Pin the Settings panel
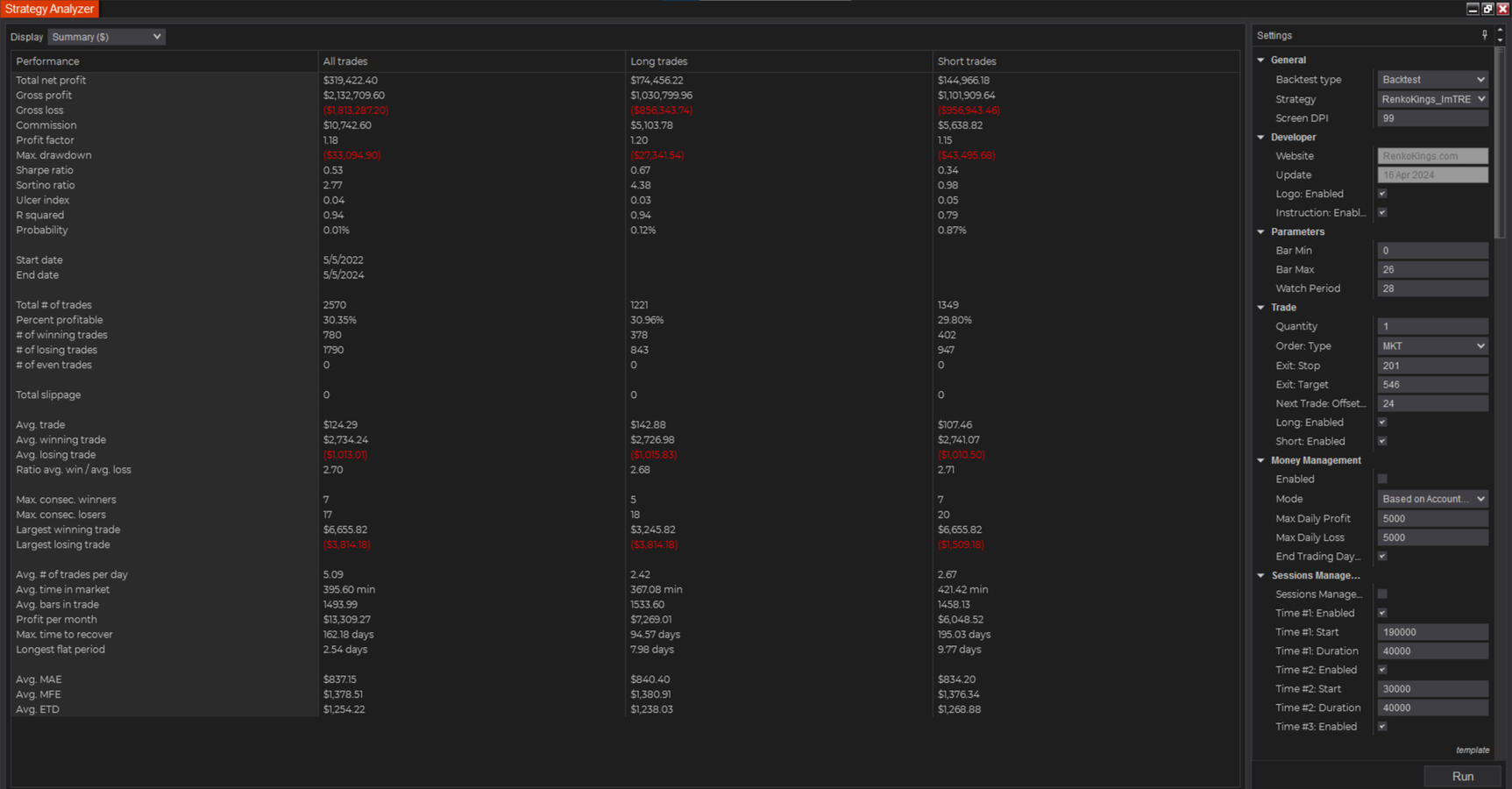 pos(1484,35)
